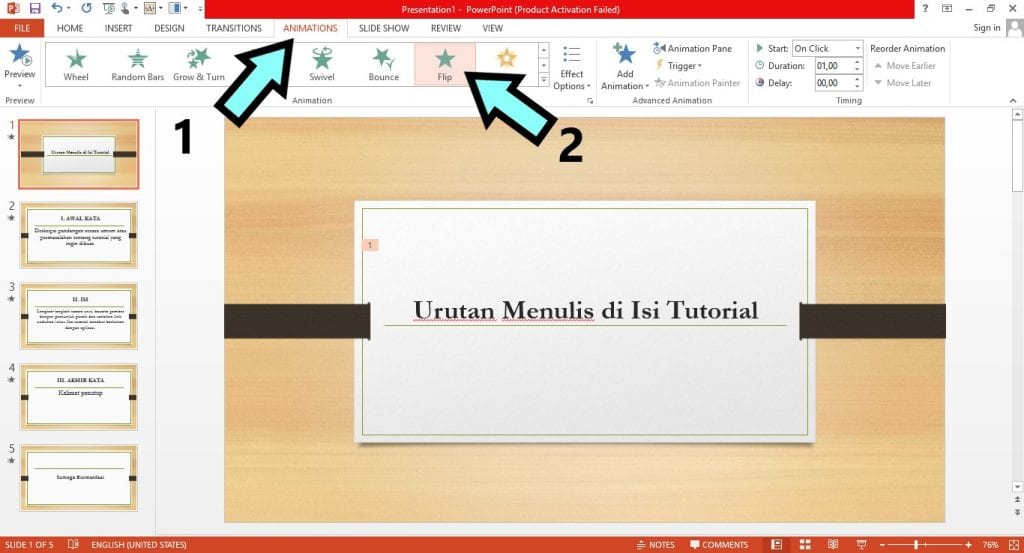Image resolution: width=1024 pixels, height=553 pixels.
Task: Open Ribbon Display Options icon
Action: [x=947, y=8]
